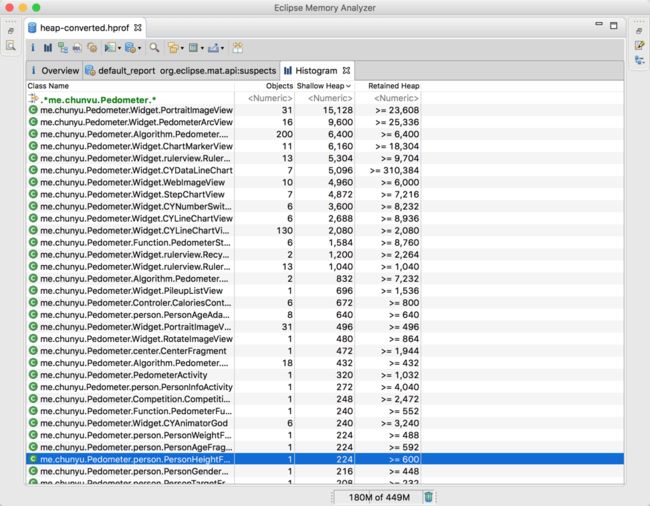Click the calculate retained size icon
Viewport: 650px width, 506px height.
pos(193,48)
